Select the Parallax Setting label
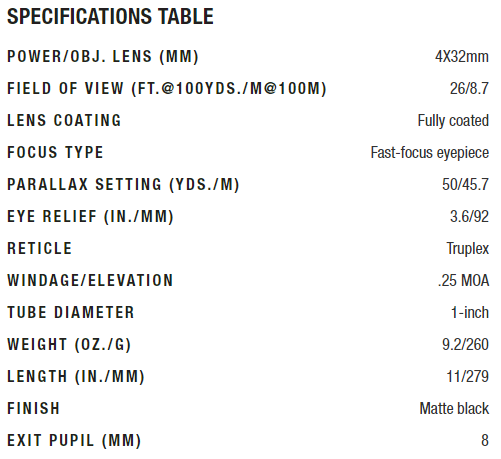This screenshot has height=459, width=501. click(x=123, y=184)
